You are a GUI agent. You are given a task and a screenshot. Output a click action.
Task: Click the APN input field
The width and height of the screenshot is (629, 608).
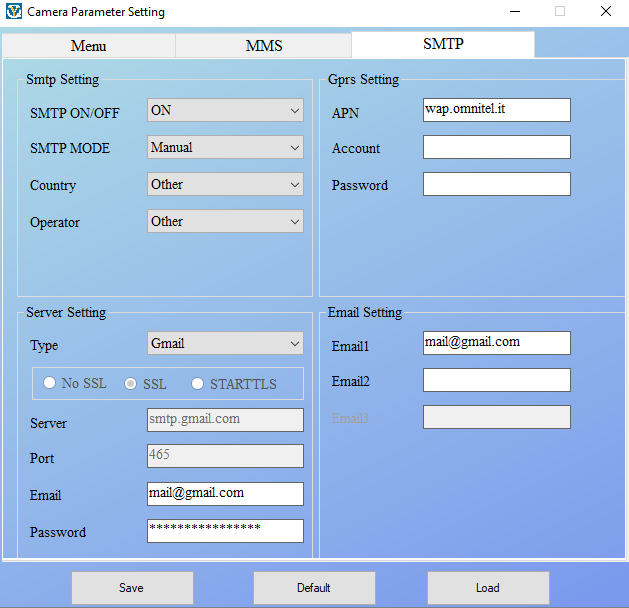click(x=496, y=110)
